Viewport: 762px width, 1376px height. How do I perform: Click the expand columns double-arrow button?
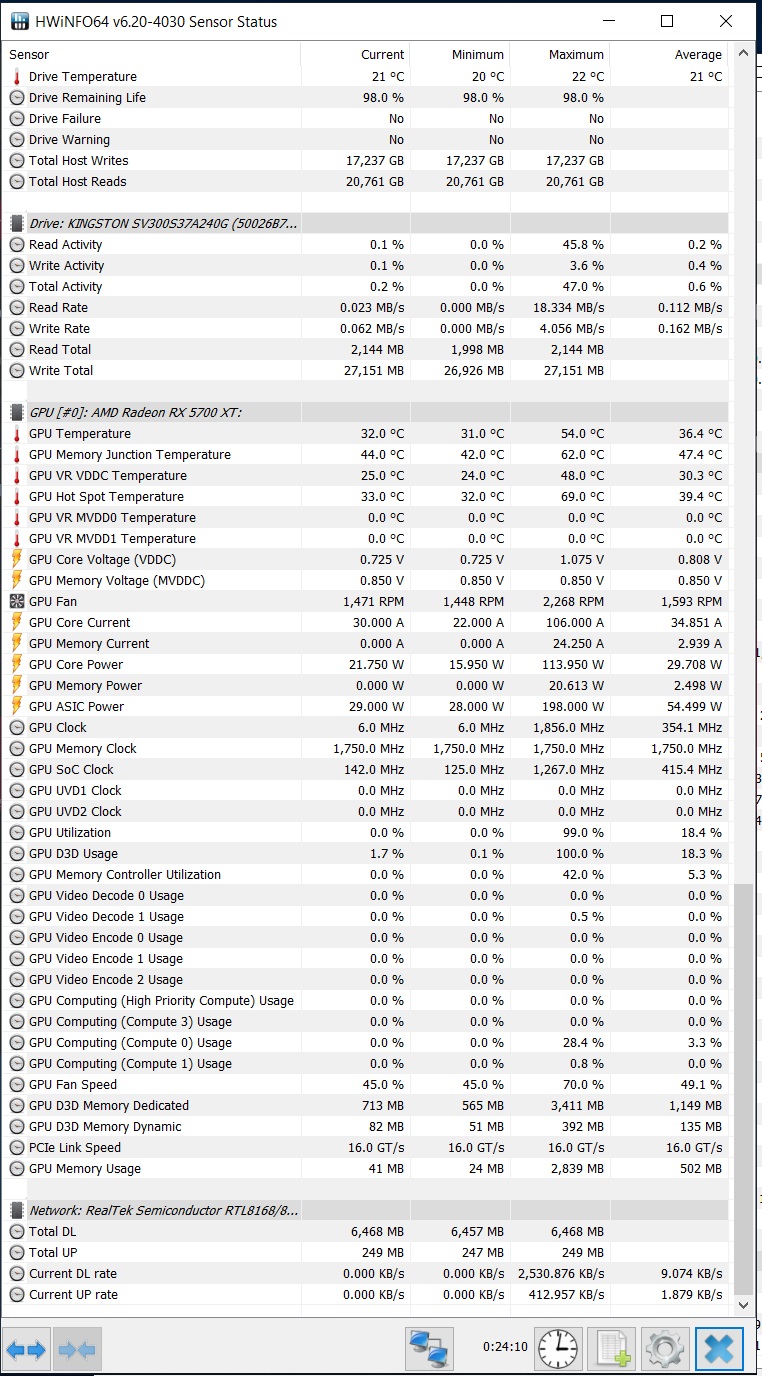(26, 1350)
